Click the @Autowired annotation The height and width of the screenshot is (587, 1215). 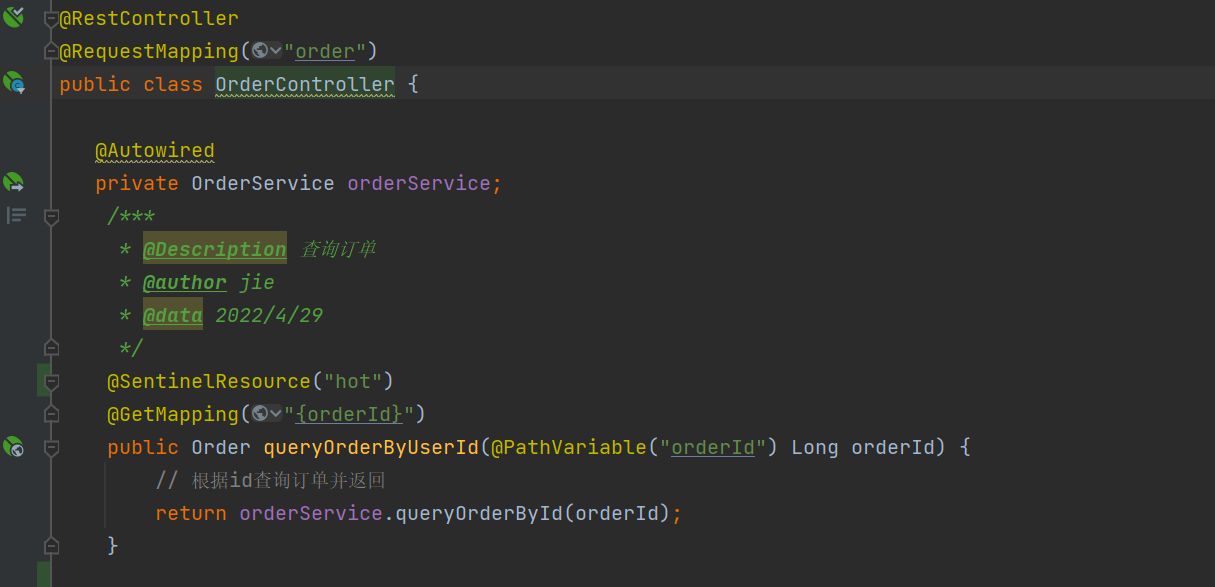[x=155, y=150]
